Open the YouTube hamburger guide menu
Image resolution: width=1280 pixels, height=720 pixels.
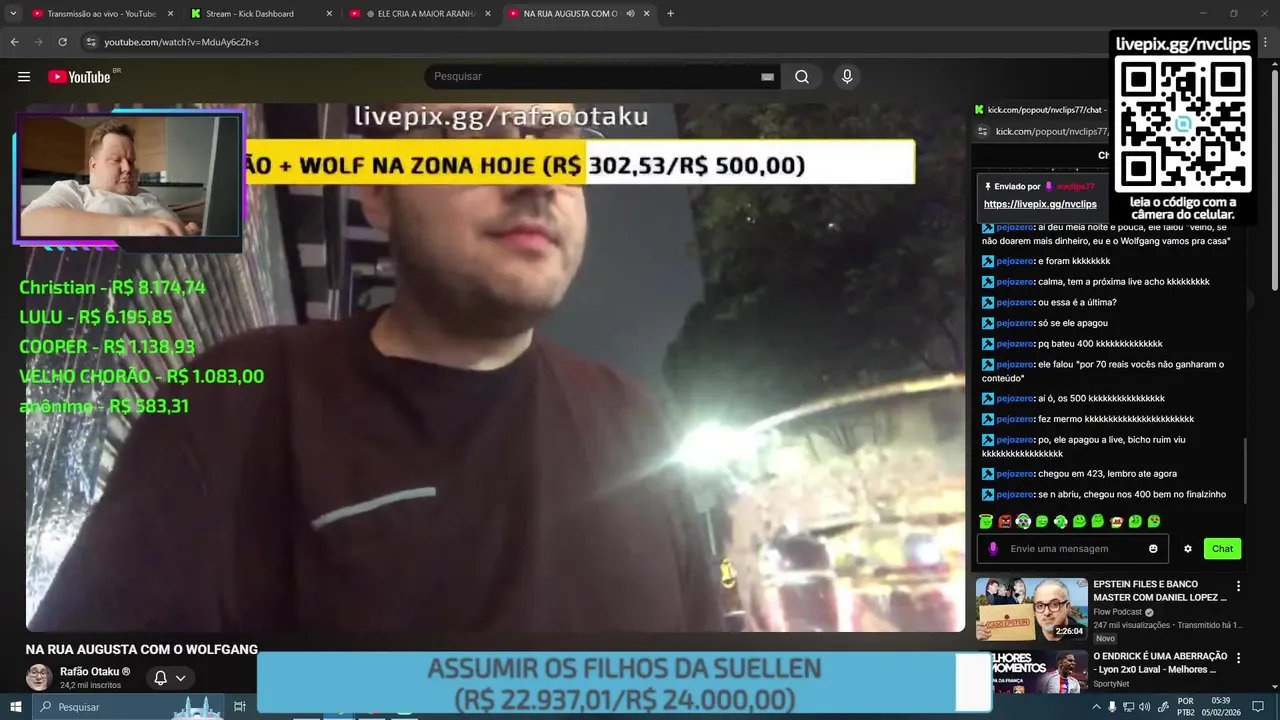24,77
